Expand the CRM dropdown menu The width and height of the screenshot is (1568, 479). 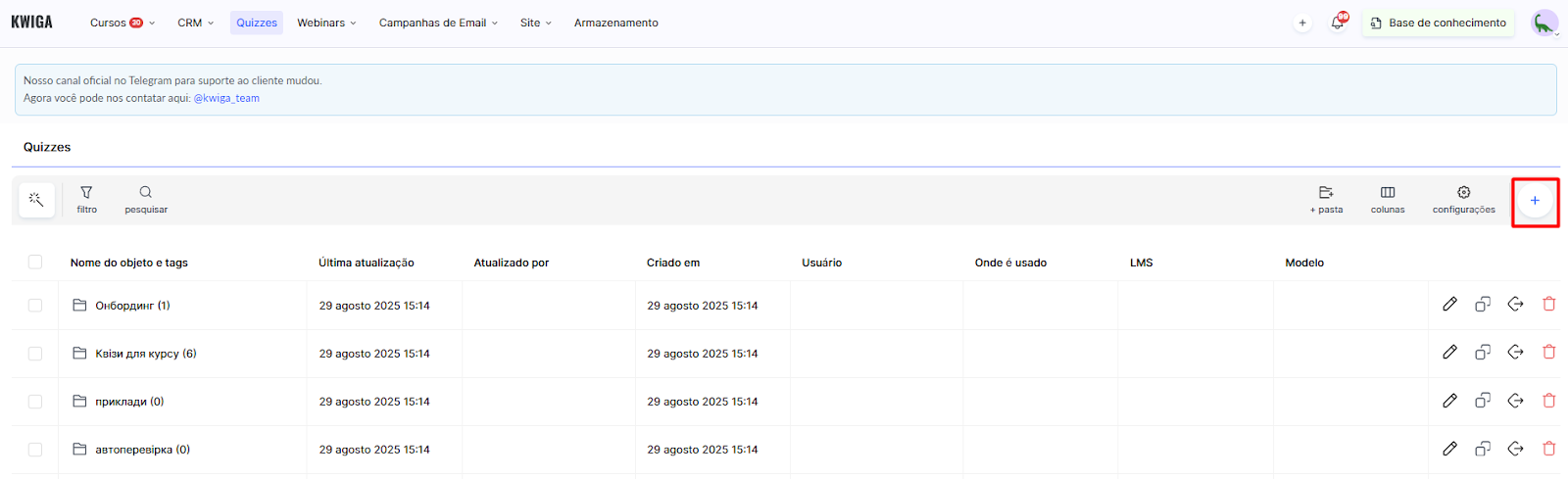coord(195,23)
